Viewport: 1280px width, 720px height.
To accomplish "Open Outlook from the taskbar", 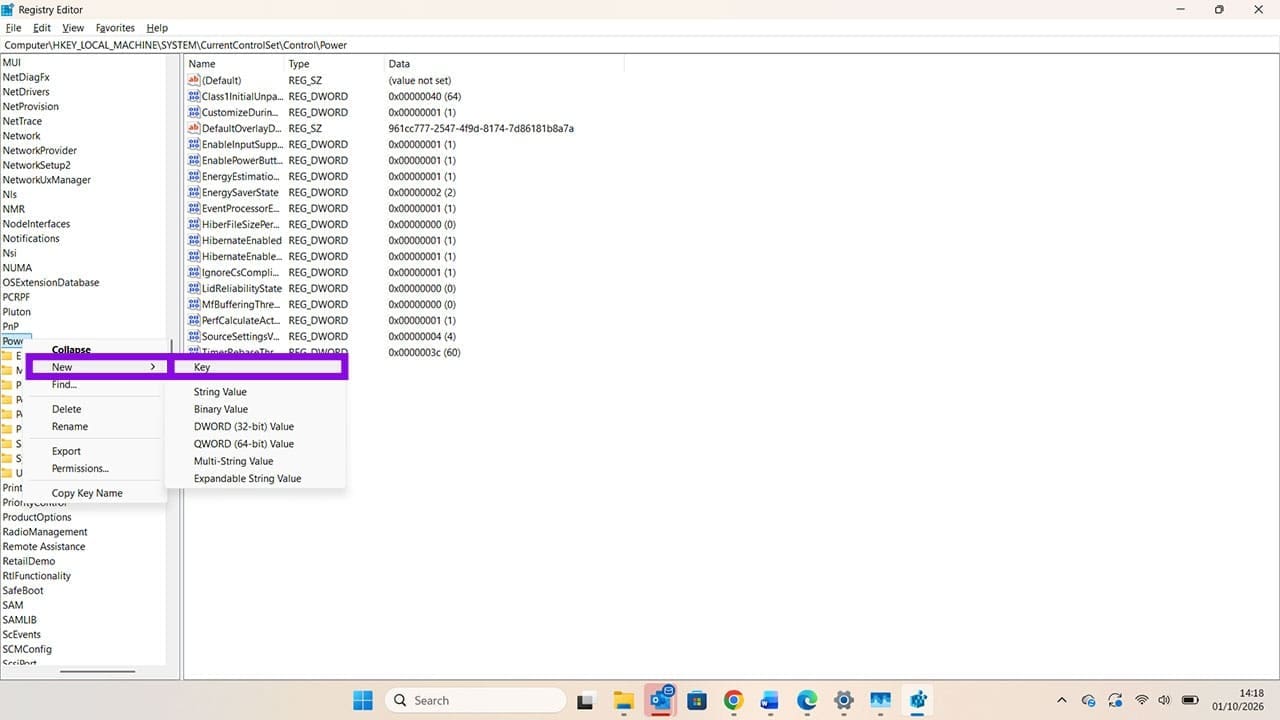I will tap(661, 700).
